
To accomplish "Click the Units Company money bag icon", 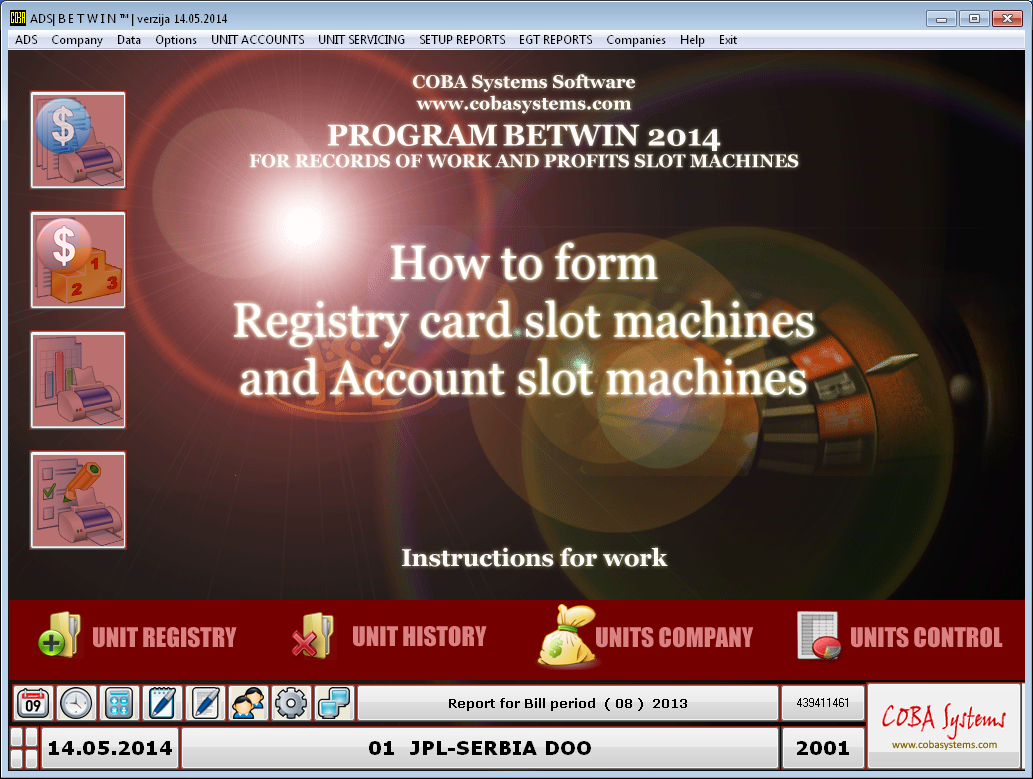I will click(x=565, y=635).
